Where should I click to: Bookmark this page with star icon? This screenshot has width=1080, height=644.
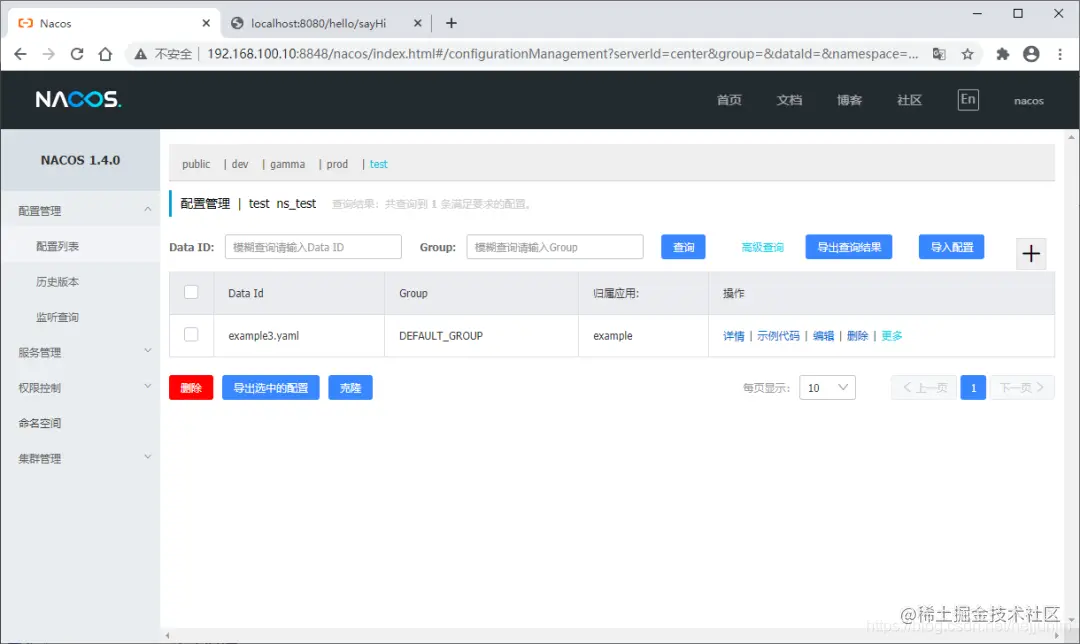[968, 54]
